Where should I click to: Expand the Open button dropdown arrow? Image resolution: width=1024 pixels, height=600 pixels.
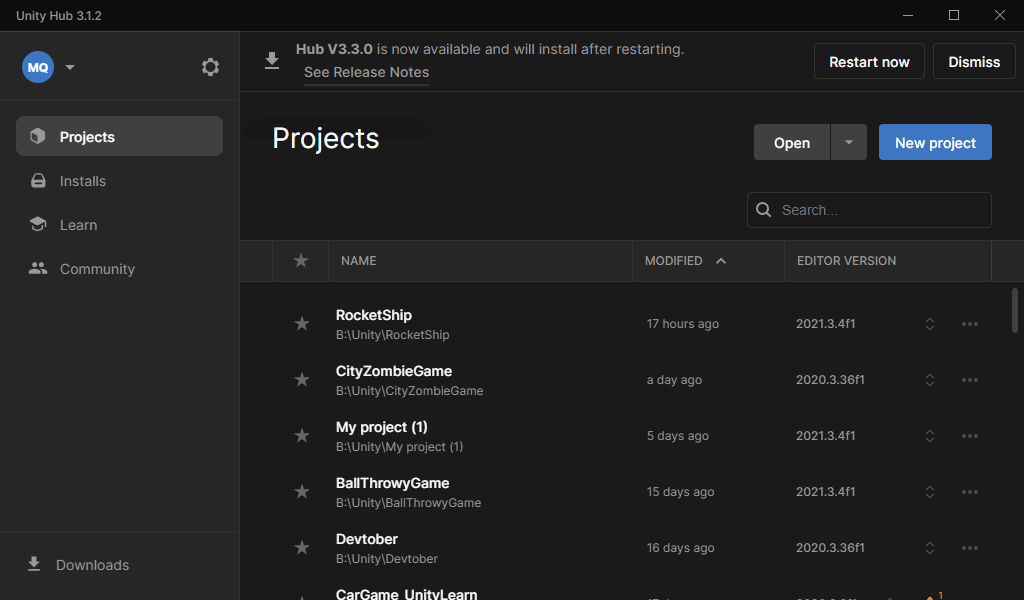(x=848, y=142)
